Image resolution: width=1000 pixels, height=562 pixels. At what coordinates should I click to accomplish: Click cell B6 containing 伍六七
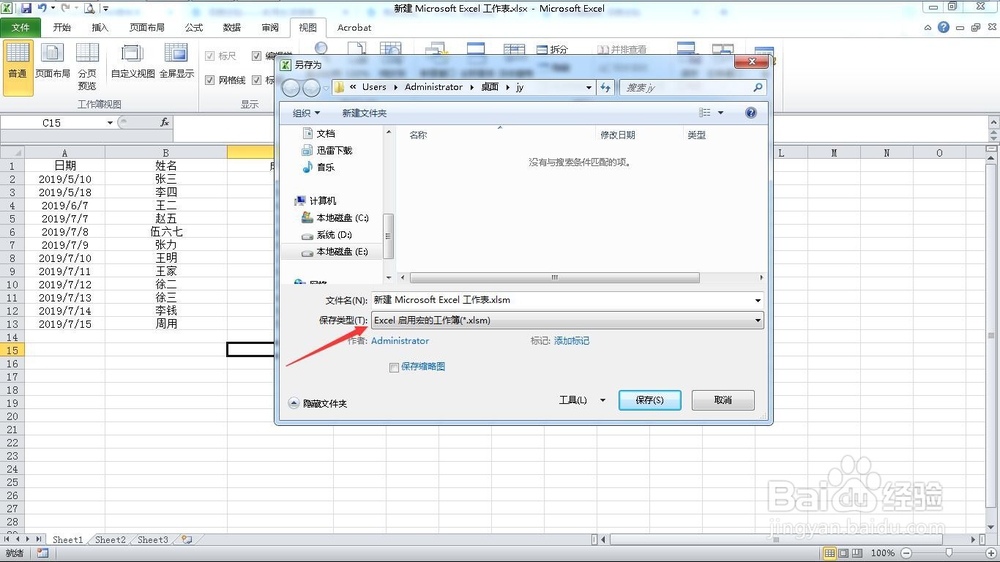tap(166, 232)
